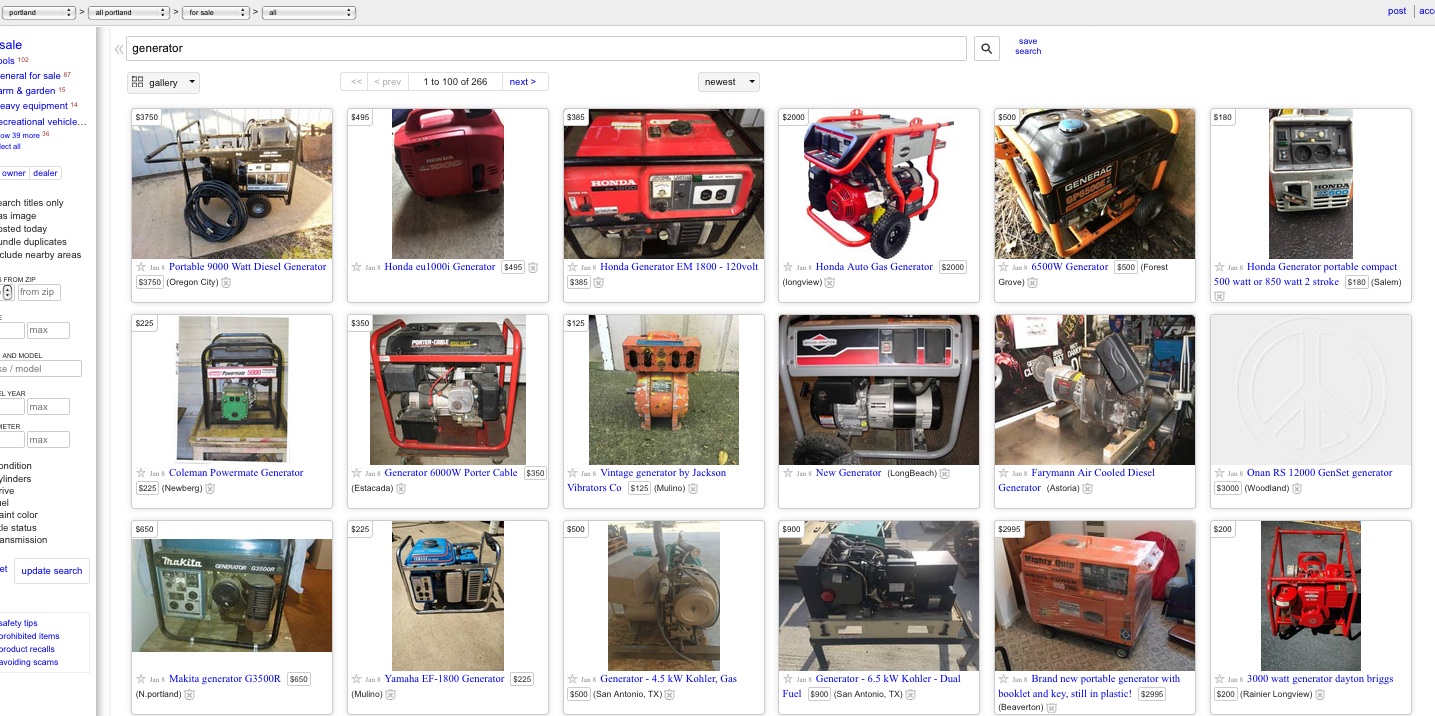Enable the posted today filter
Viewport: 1435px width, 716px height.
coord(23,229)
